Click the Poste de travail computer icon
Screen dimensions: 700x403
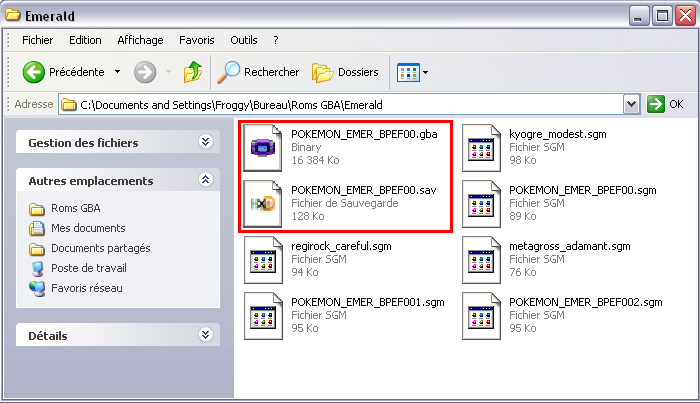(38, 269)
